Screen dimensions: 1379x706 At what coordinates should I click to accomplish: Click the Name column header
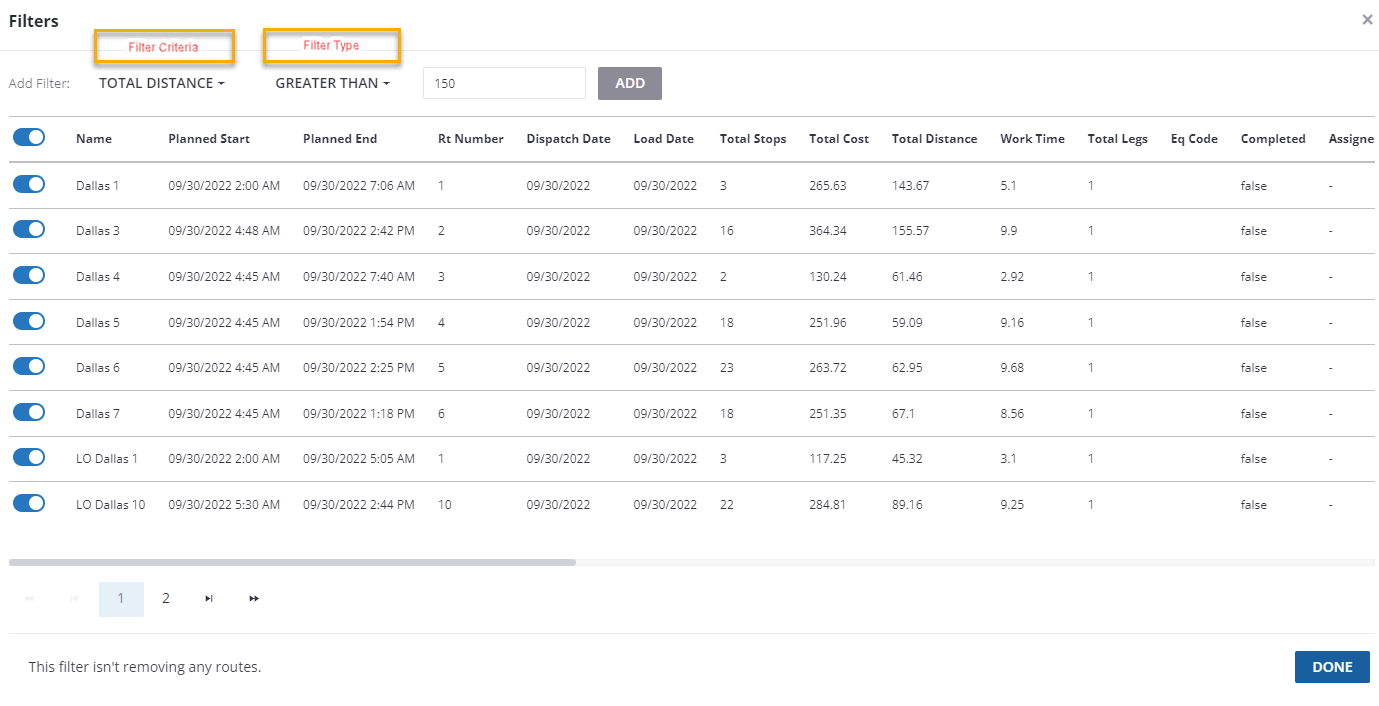coord(94,139)
